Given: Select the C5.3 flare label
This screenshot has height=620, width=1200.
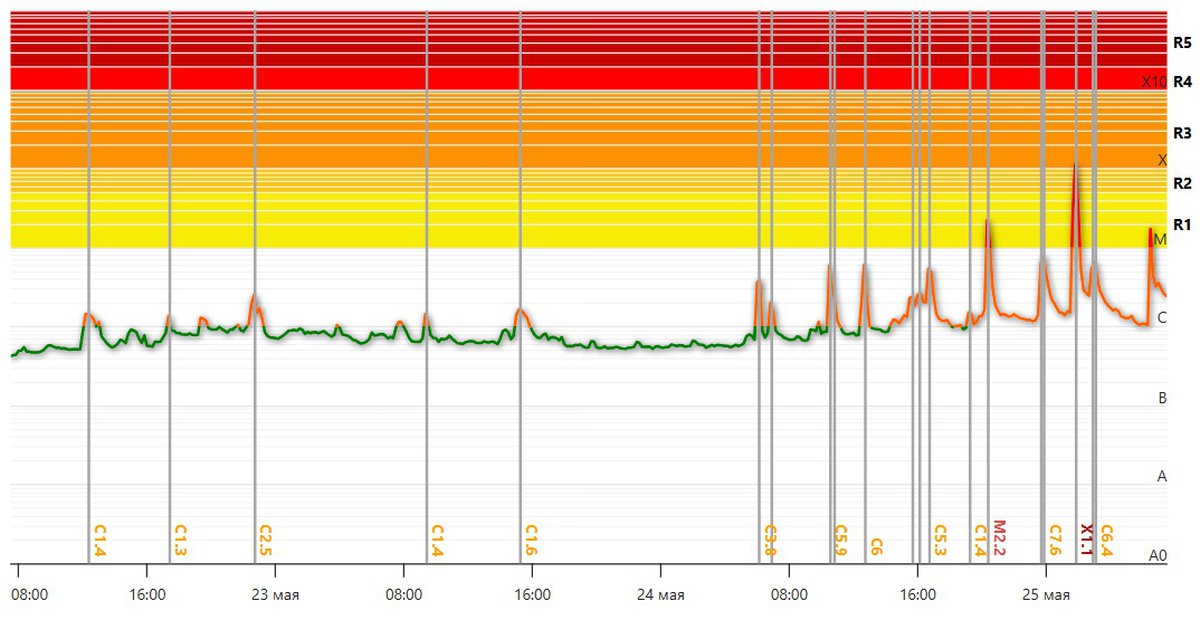Looking at the screenshot, I should point(940,539).
